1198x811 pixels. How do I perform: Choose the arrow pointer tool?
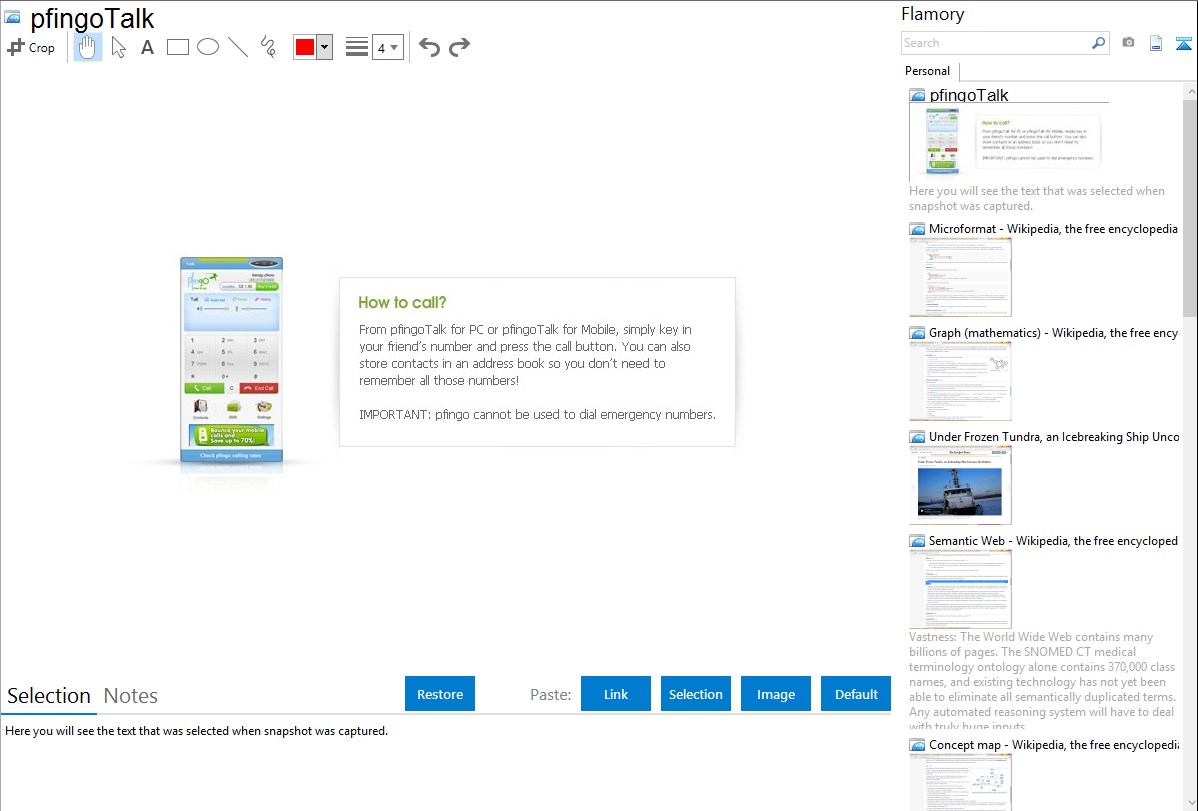pos(118,47)
